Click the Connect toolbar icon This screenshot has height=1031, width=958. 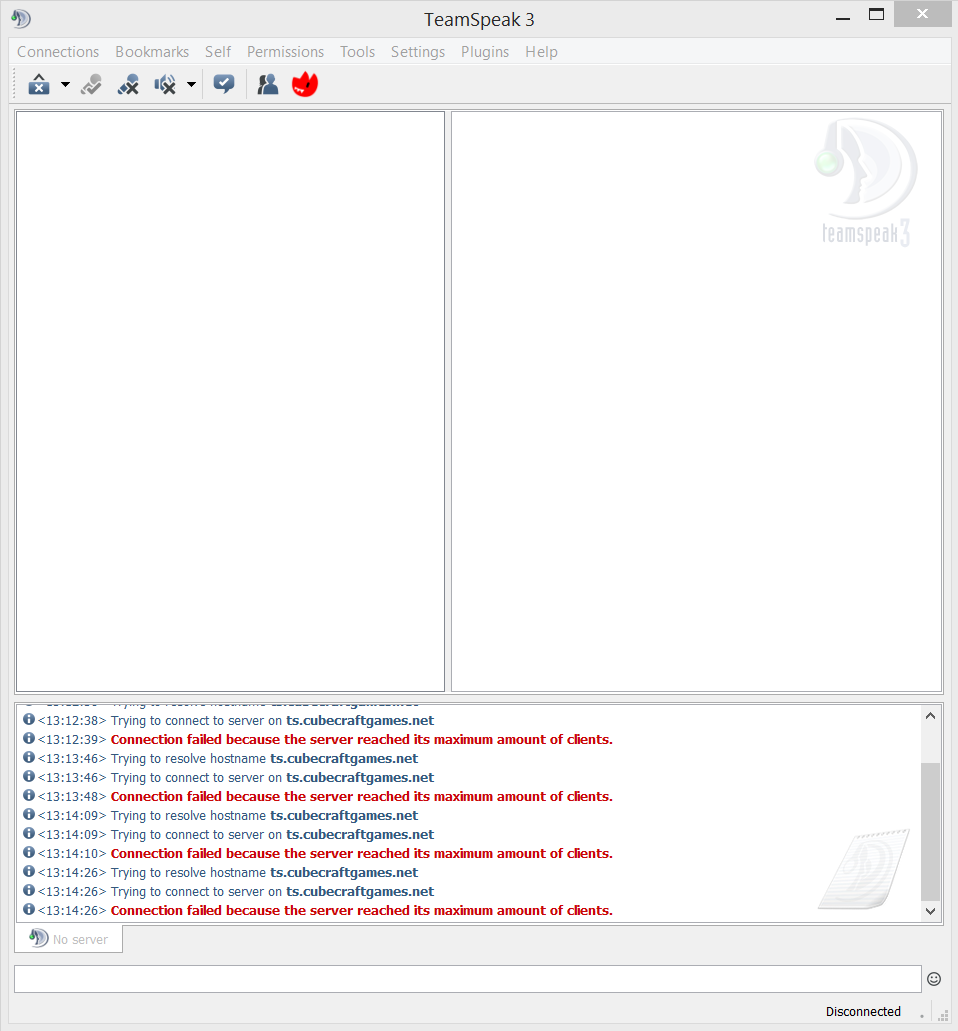pyautogui.click(x=91, y=84)
